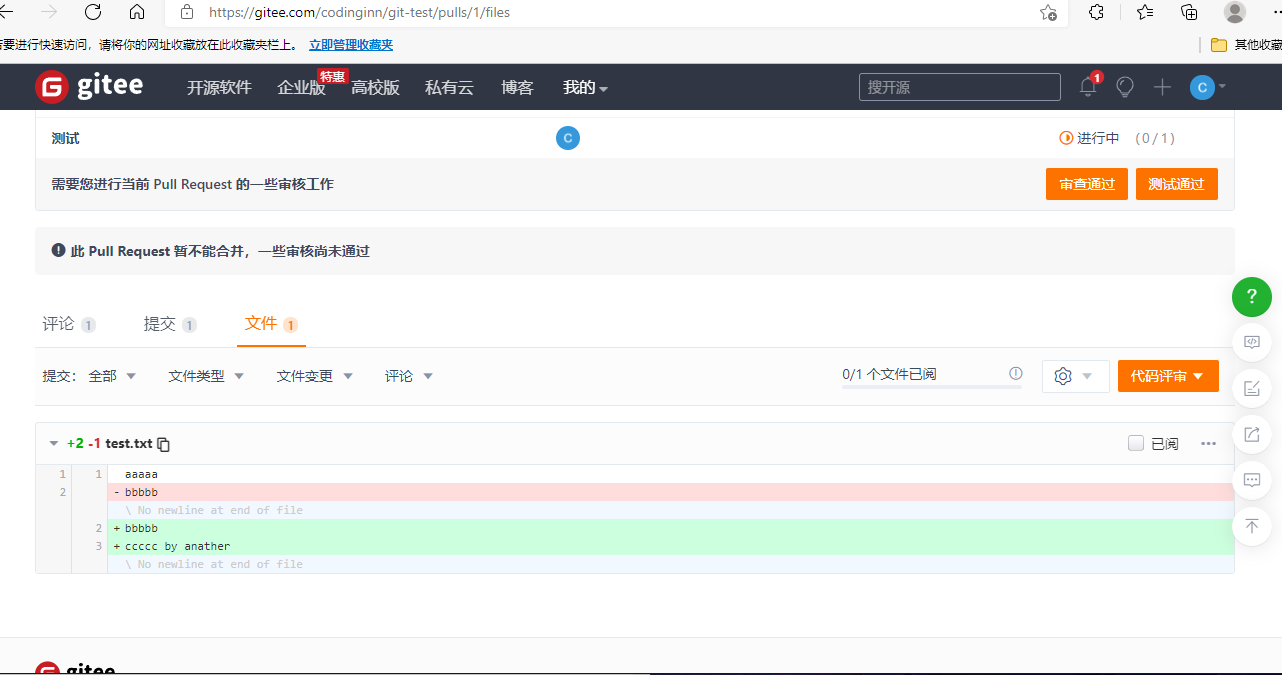Add this page to favorites star icon
The height and width of the screenshot is (675, 1282).
pos(1048,12)
